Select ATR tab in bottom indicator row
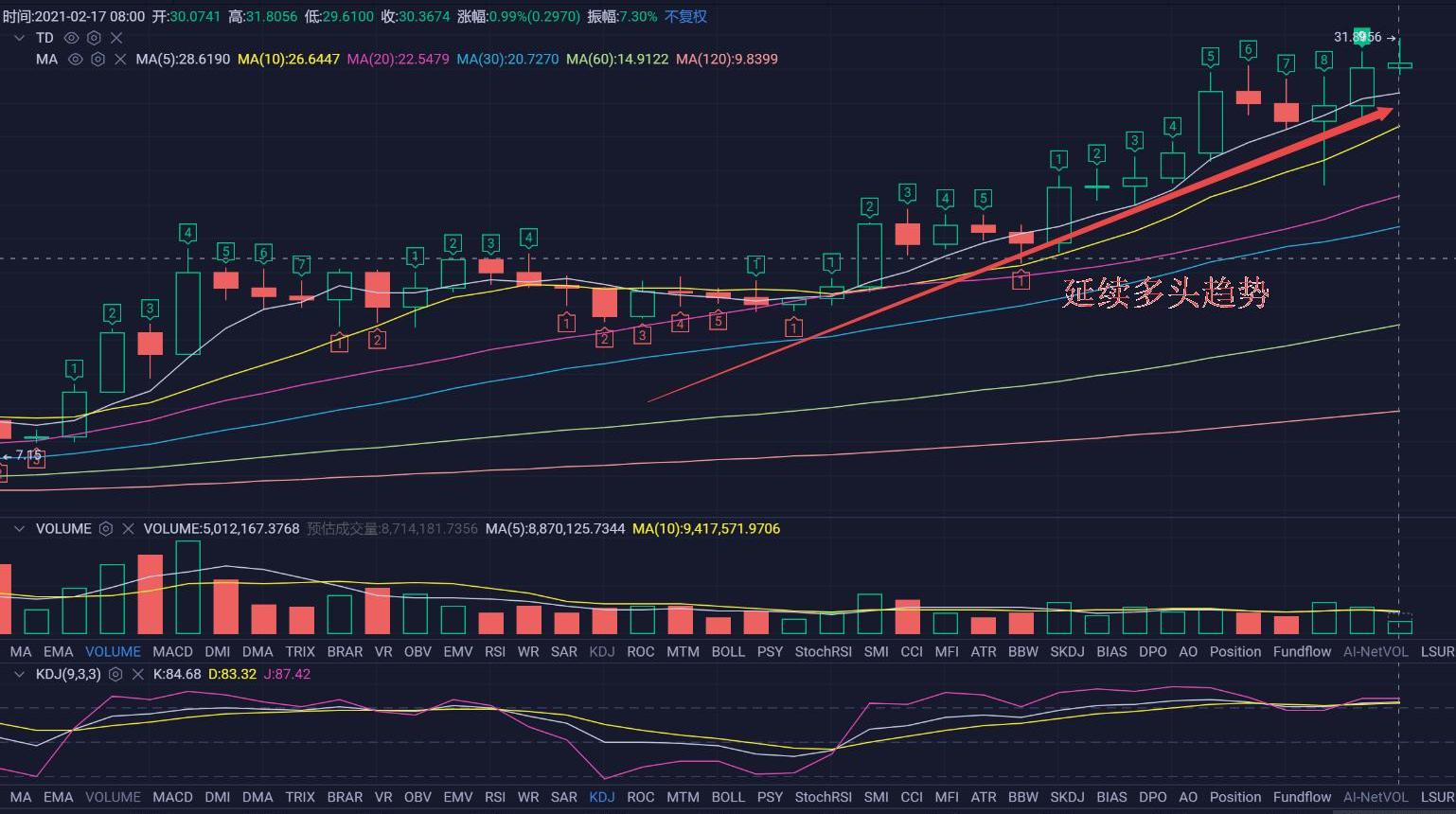The width and height of the screenshot is (1456, 814). click(x=984, y=797)
